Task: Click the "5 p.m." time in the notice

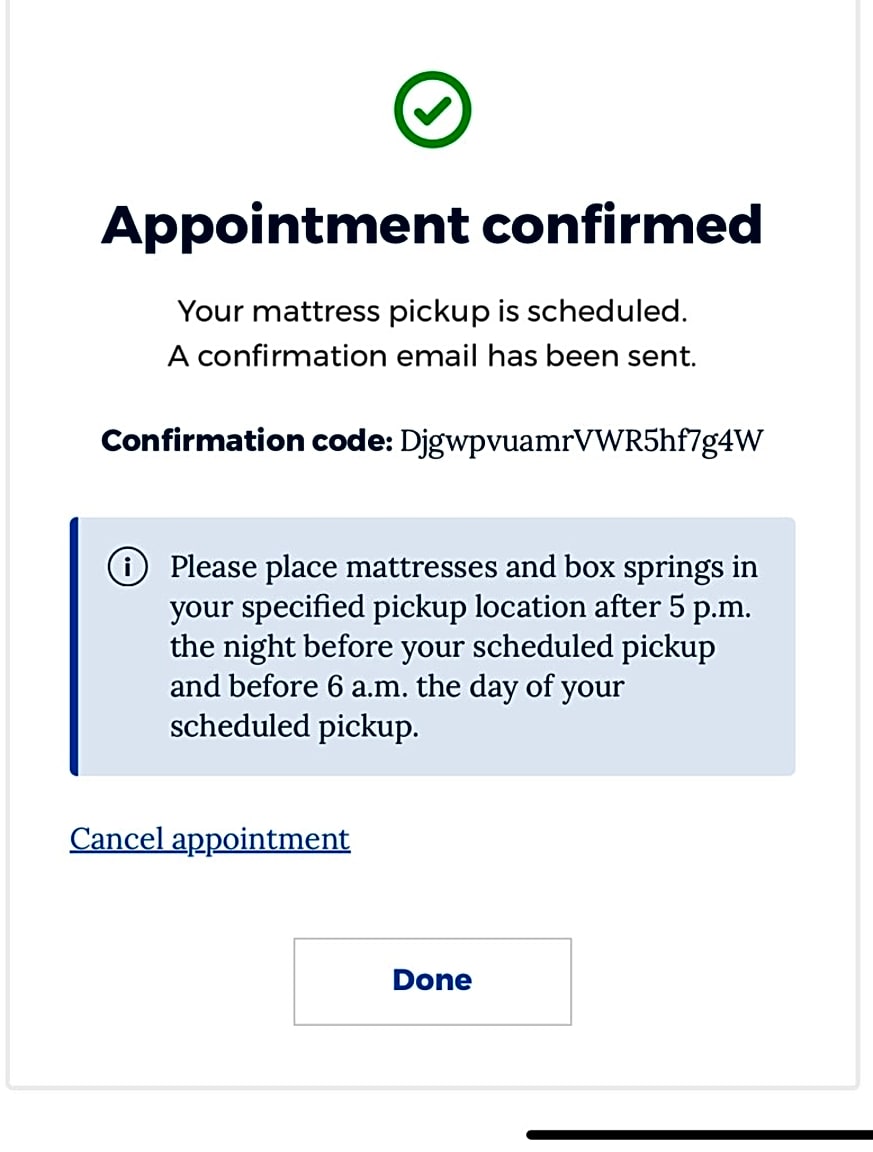Action: pos(711,607)
